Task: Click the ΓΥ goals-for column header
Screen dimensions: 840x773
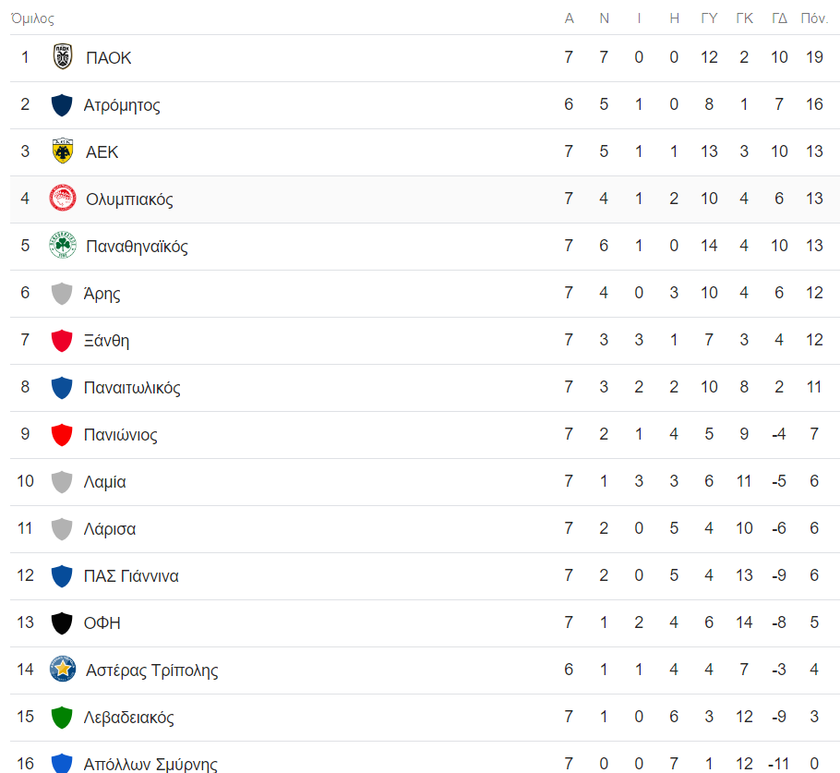Action: click(x=709, y=18)
